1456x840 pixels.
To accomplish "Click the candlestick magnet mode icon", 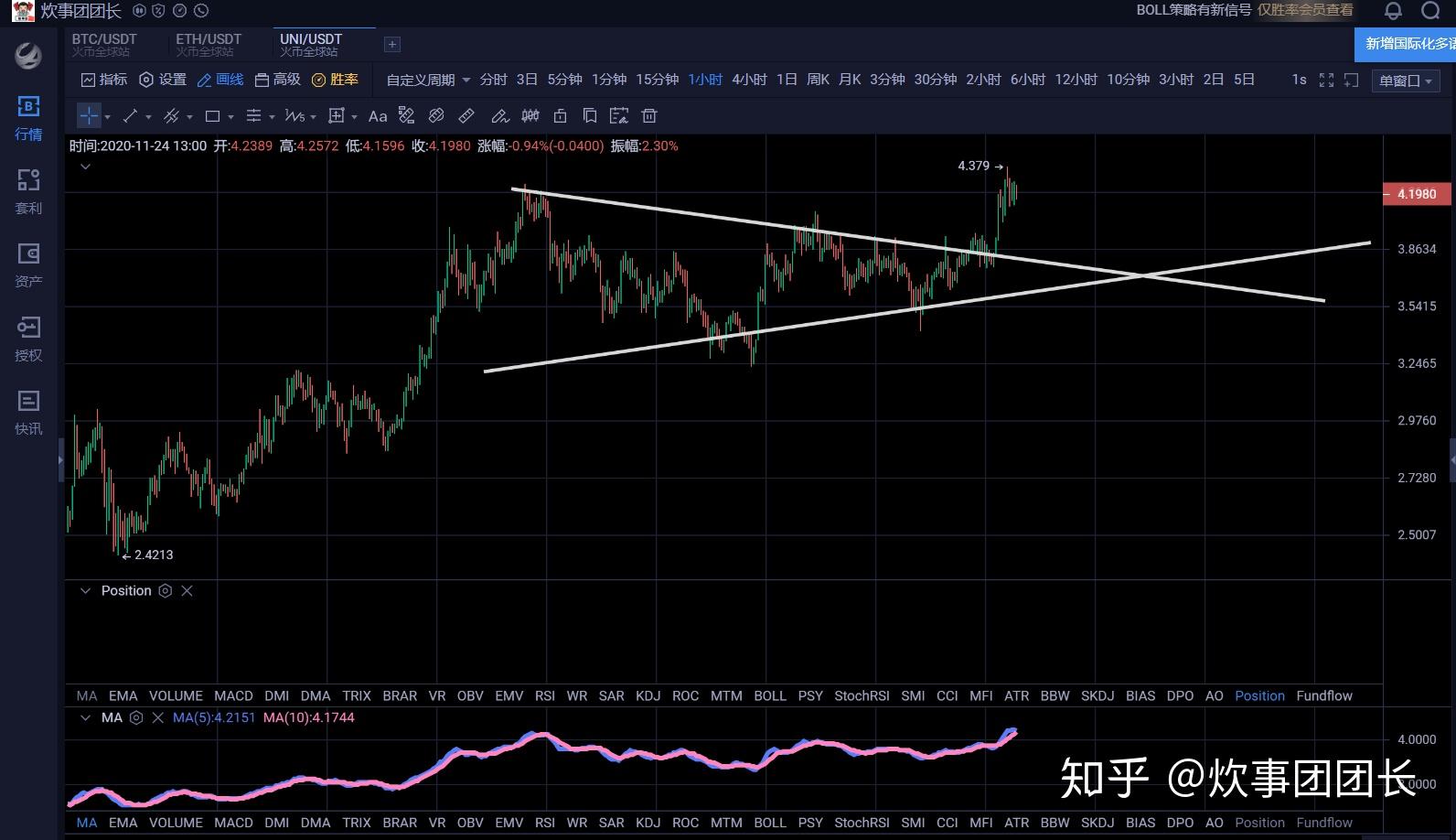I will (x=530, y=115).
